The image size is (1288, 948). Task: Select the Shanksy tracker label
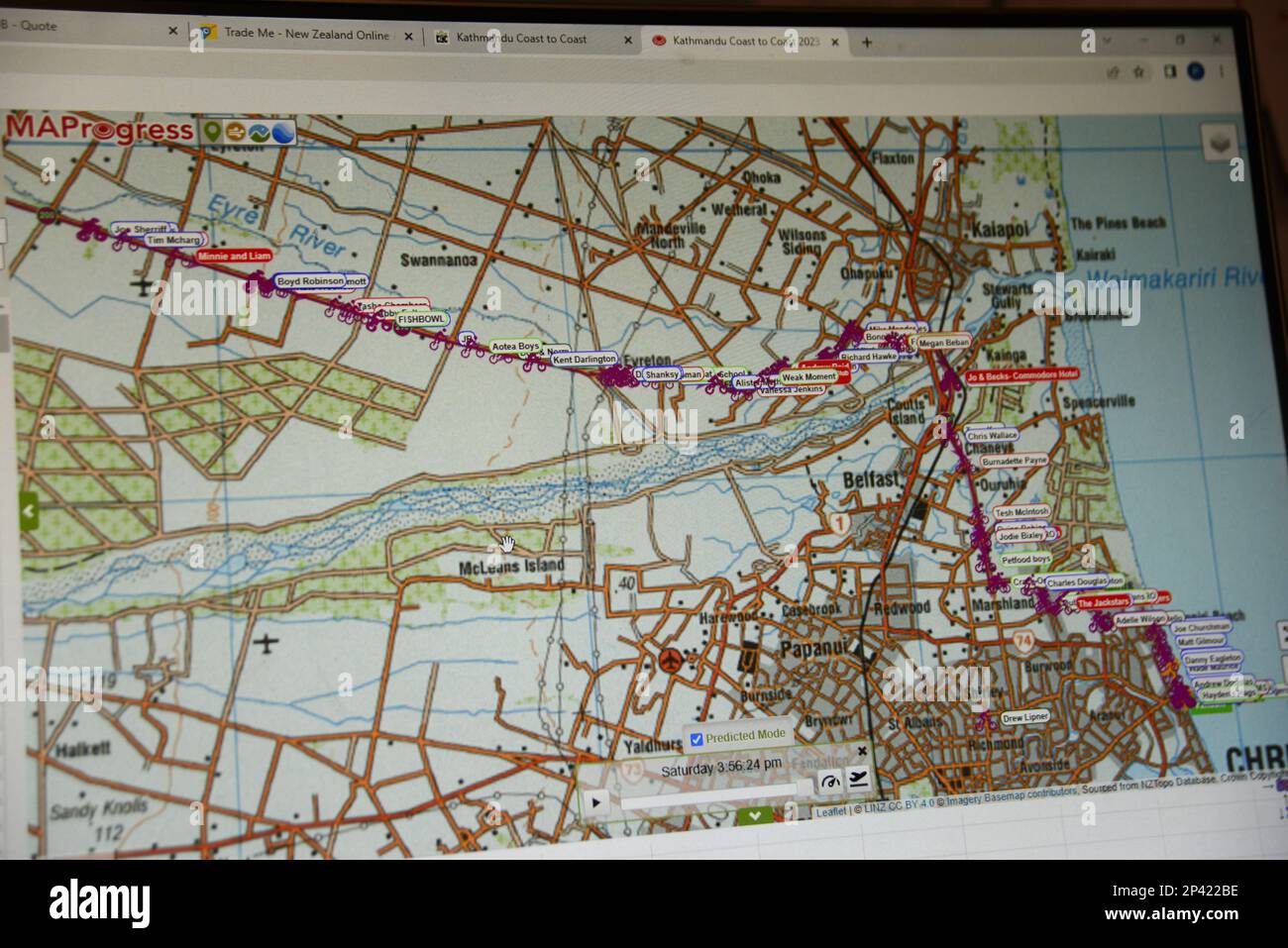coord(662,374)
